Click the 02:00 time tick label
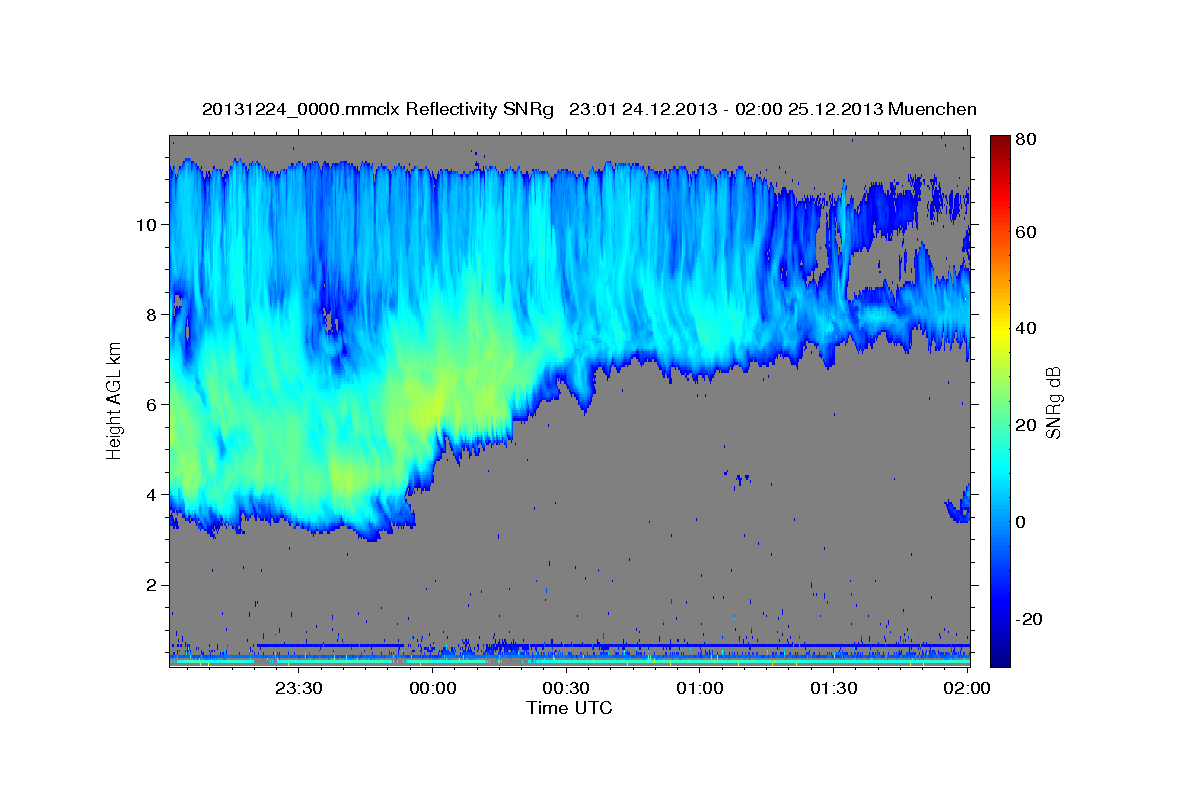The width and height of the screenshot is (1200, 800). point(967,689)
